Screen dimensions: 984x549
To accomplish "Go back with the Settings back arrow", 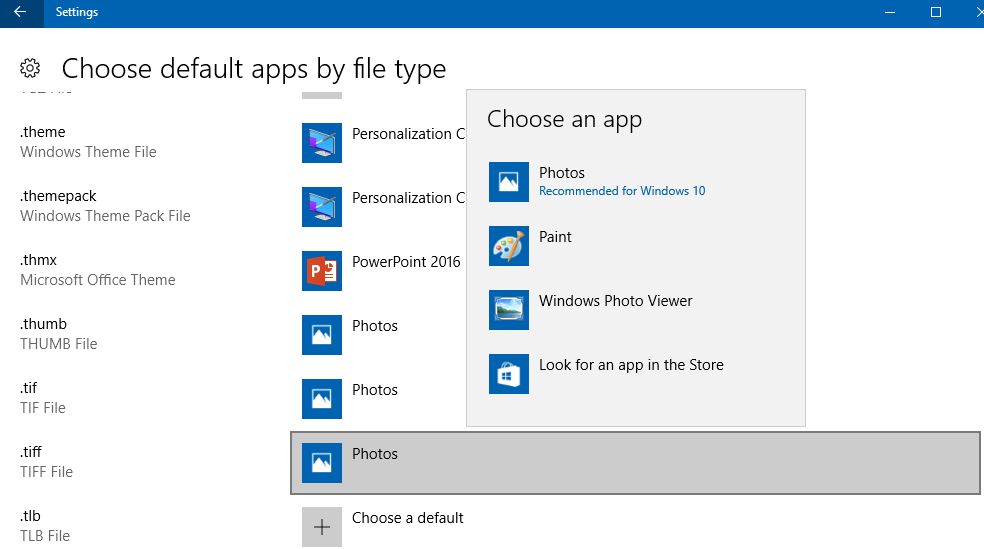I will (x=21, y=13).
